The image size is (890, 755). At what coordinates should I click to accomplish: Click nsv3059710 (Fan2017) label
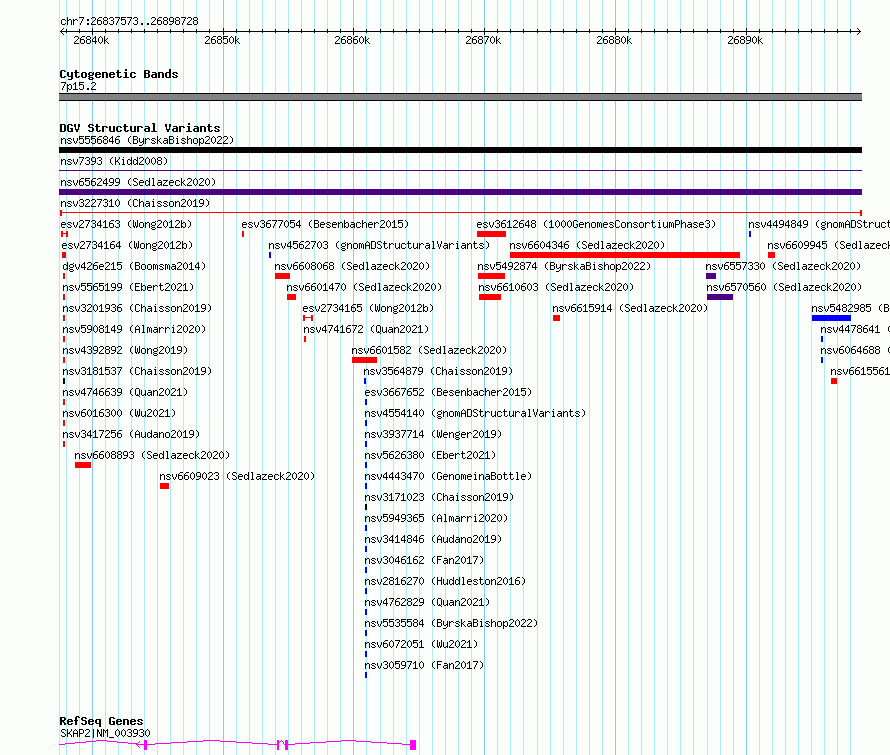pyautogui.click(x=424, y=665)
